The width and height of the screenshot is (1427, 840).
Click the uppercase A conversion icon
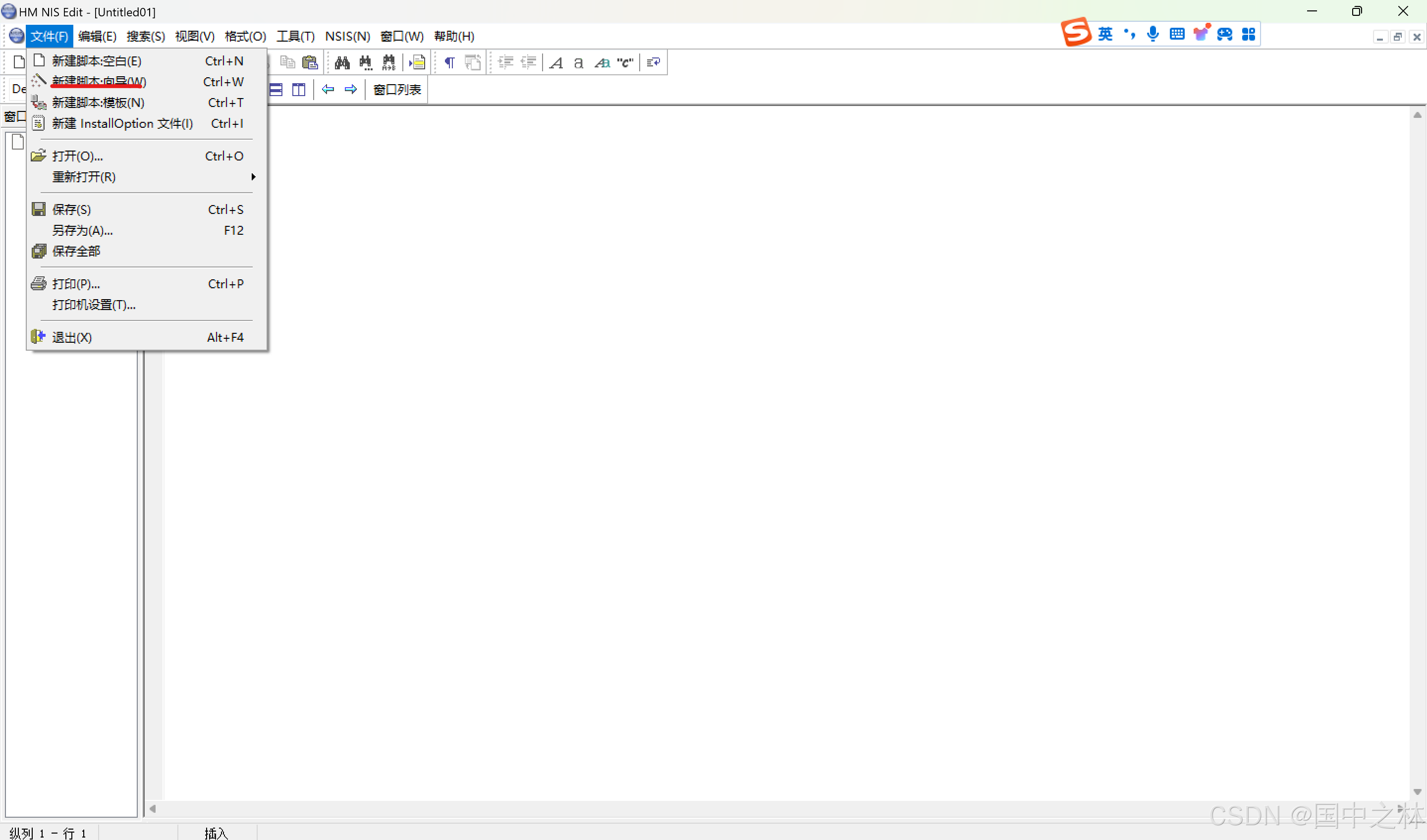(556, 62)
